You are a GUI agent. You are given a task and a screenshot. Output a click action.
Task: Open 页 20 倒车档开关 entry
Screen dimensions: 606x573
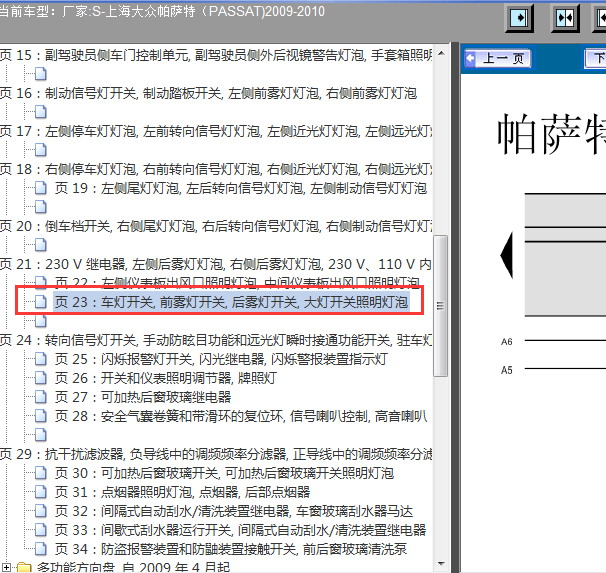point(216,226)
